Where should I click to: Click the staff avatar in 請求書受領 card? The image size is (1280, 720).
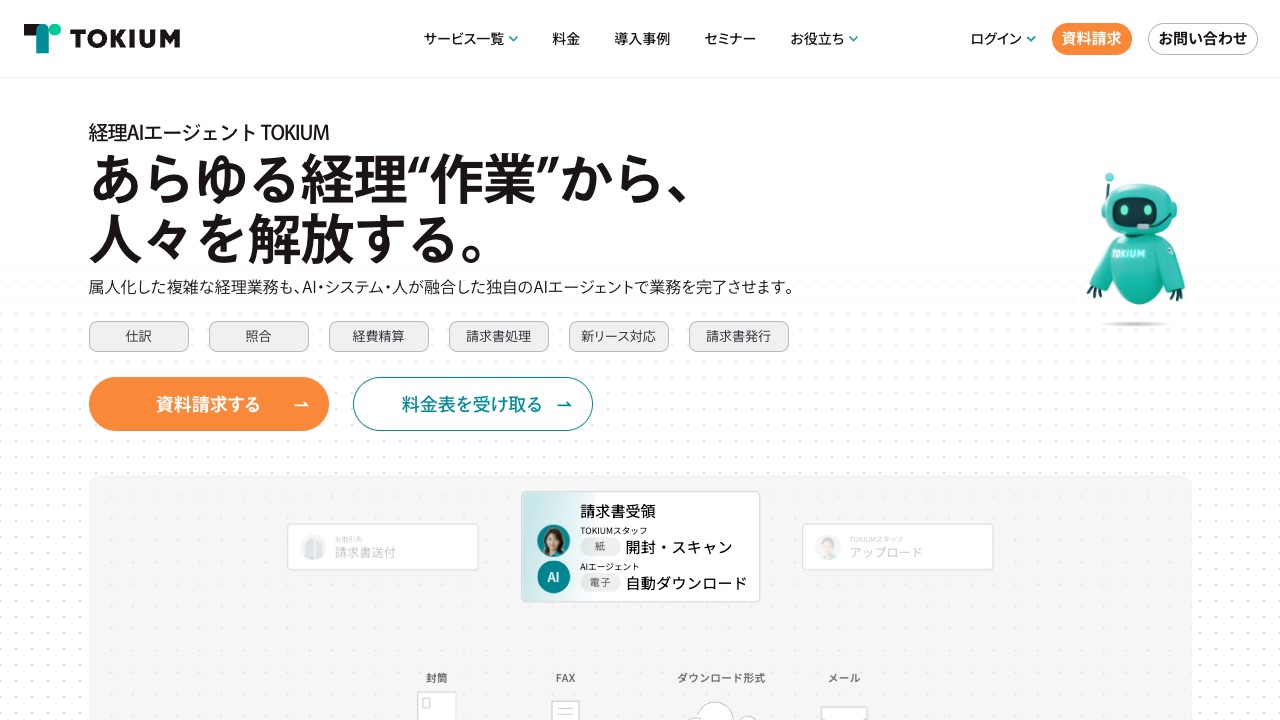pos(553,541)
